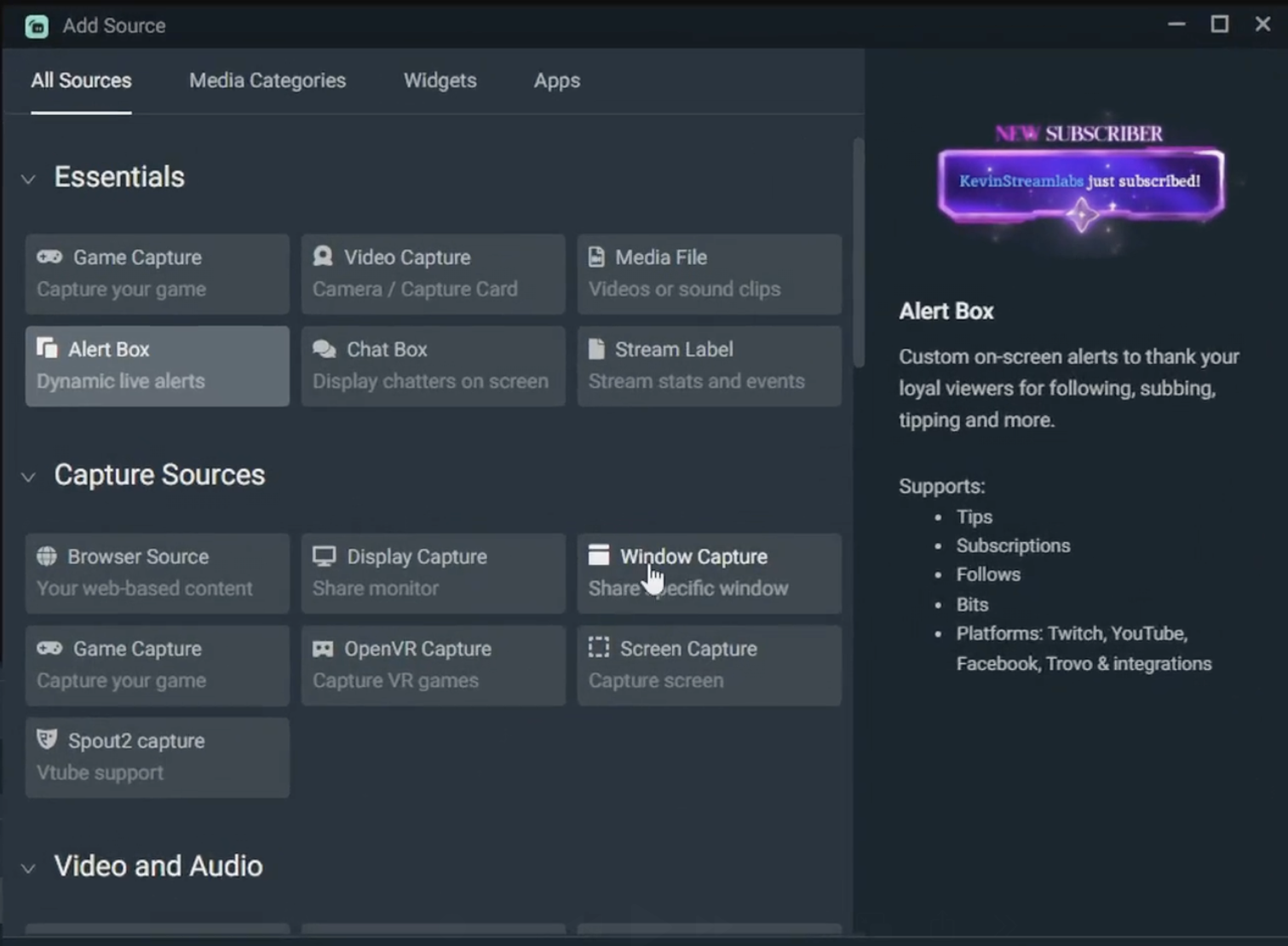Minimize the Add Source window

click(x=1176, y=25)
